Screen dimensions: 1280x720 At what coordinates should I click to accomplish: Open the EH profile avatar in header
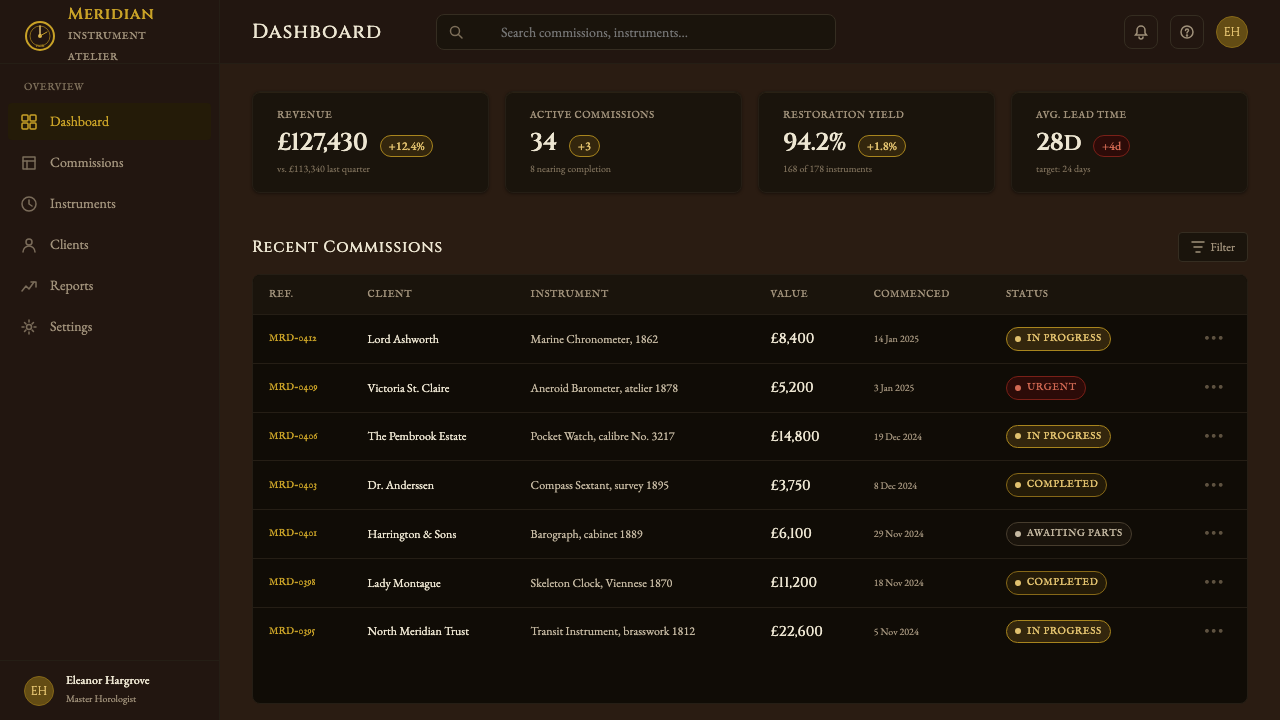point(1232,32)
